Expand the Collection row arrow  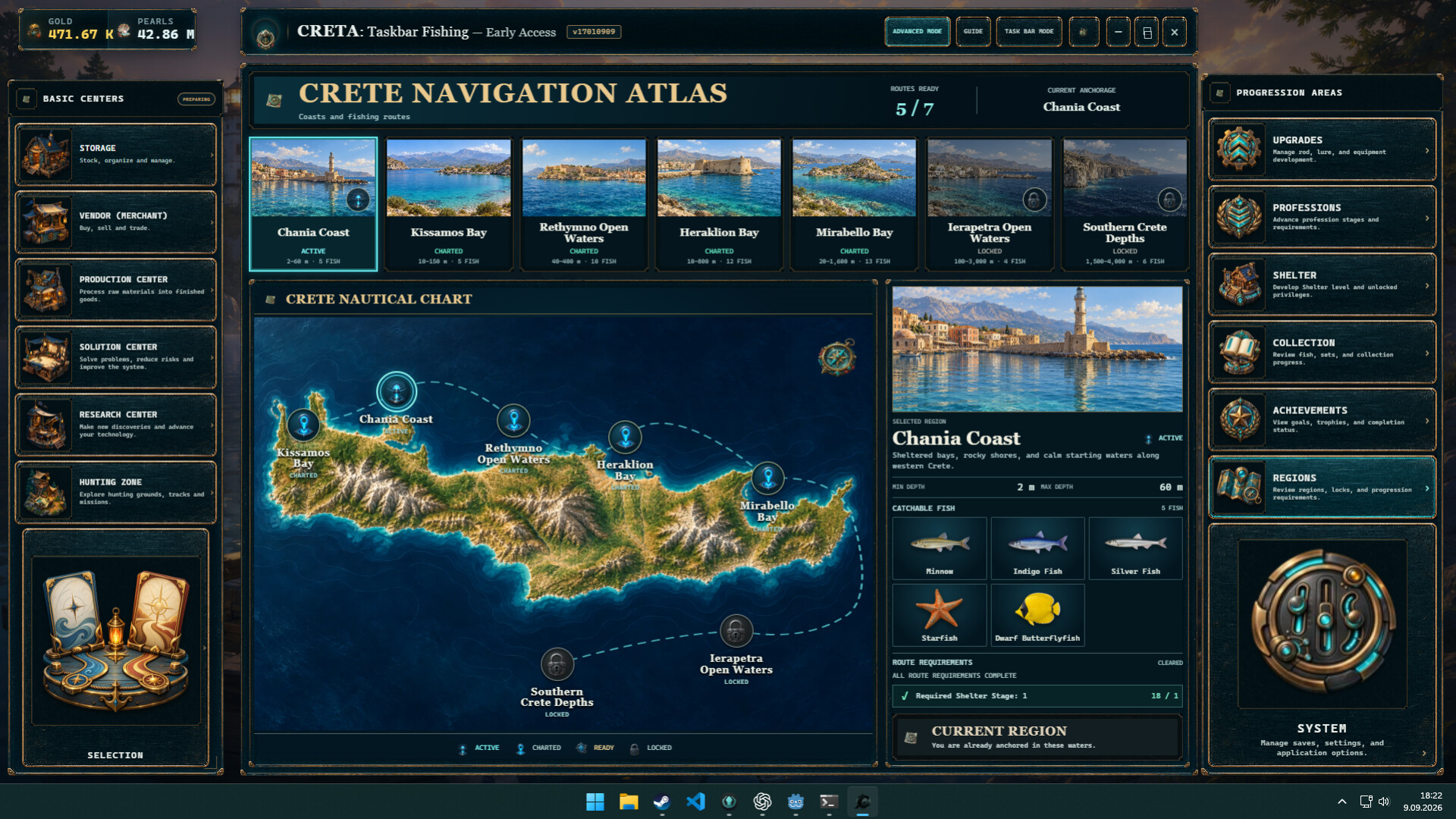[1426, 353]
